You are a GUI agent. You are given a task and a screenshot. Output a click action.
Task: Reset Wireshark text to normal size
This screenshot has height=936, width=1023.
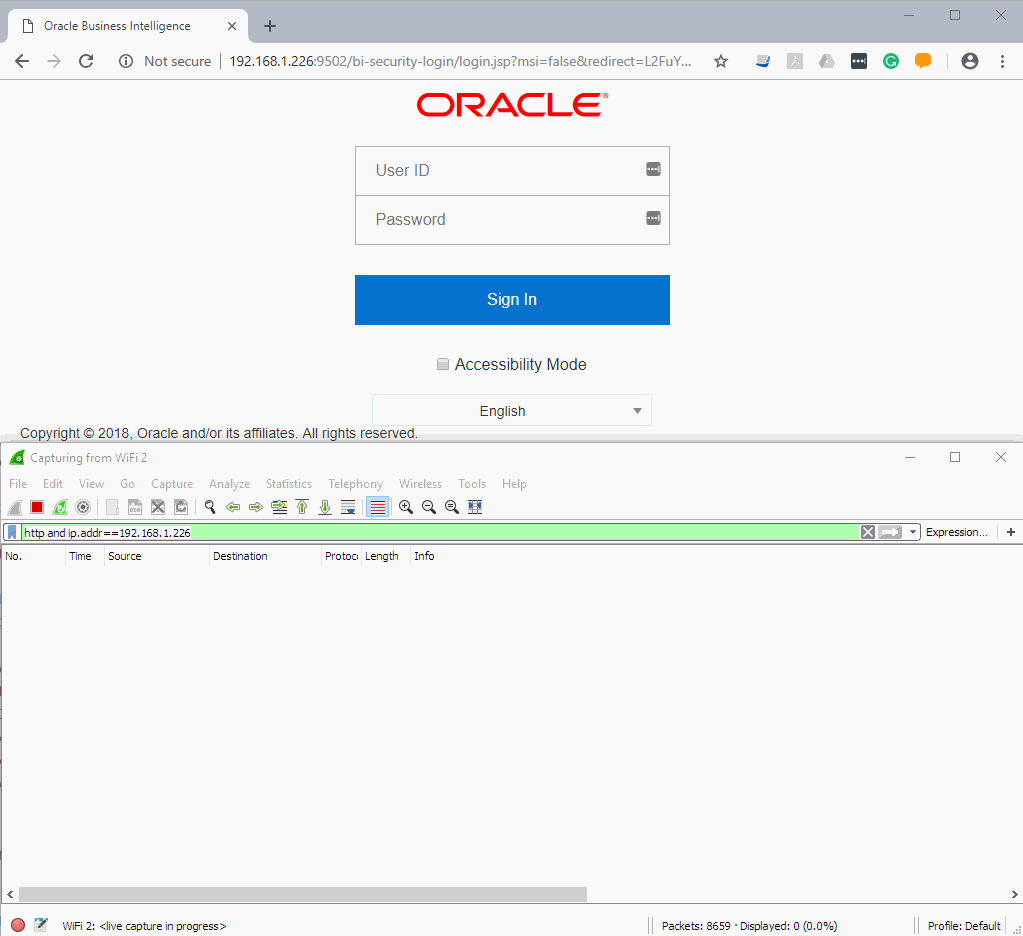pyautogui.click(x=451, y=507)
